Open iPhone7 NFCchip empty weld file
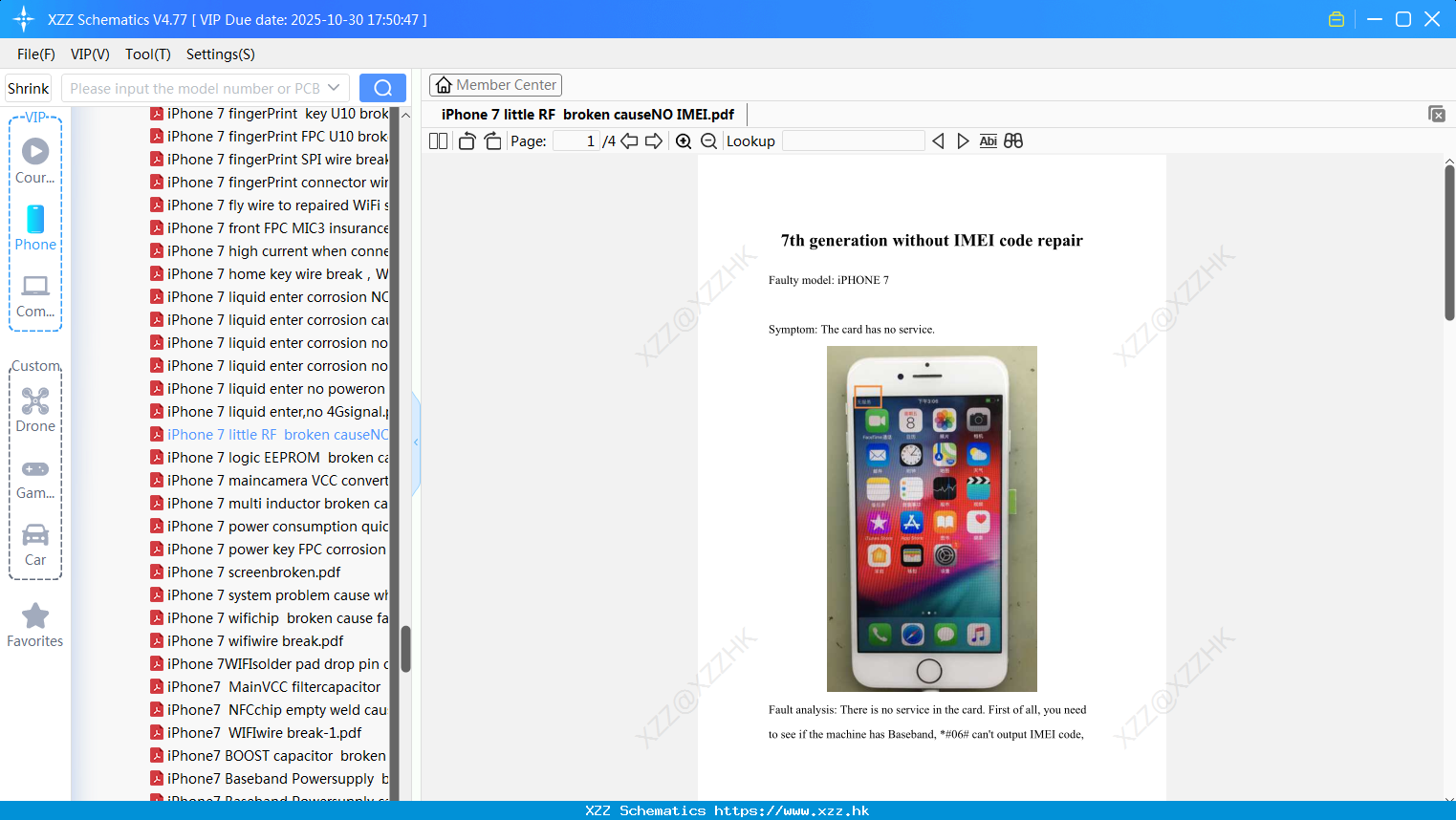The height and width of the screenshot is (820, 1456). coord(269,710)
